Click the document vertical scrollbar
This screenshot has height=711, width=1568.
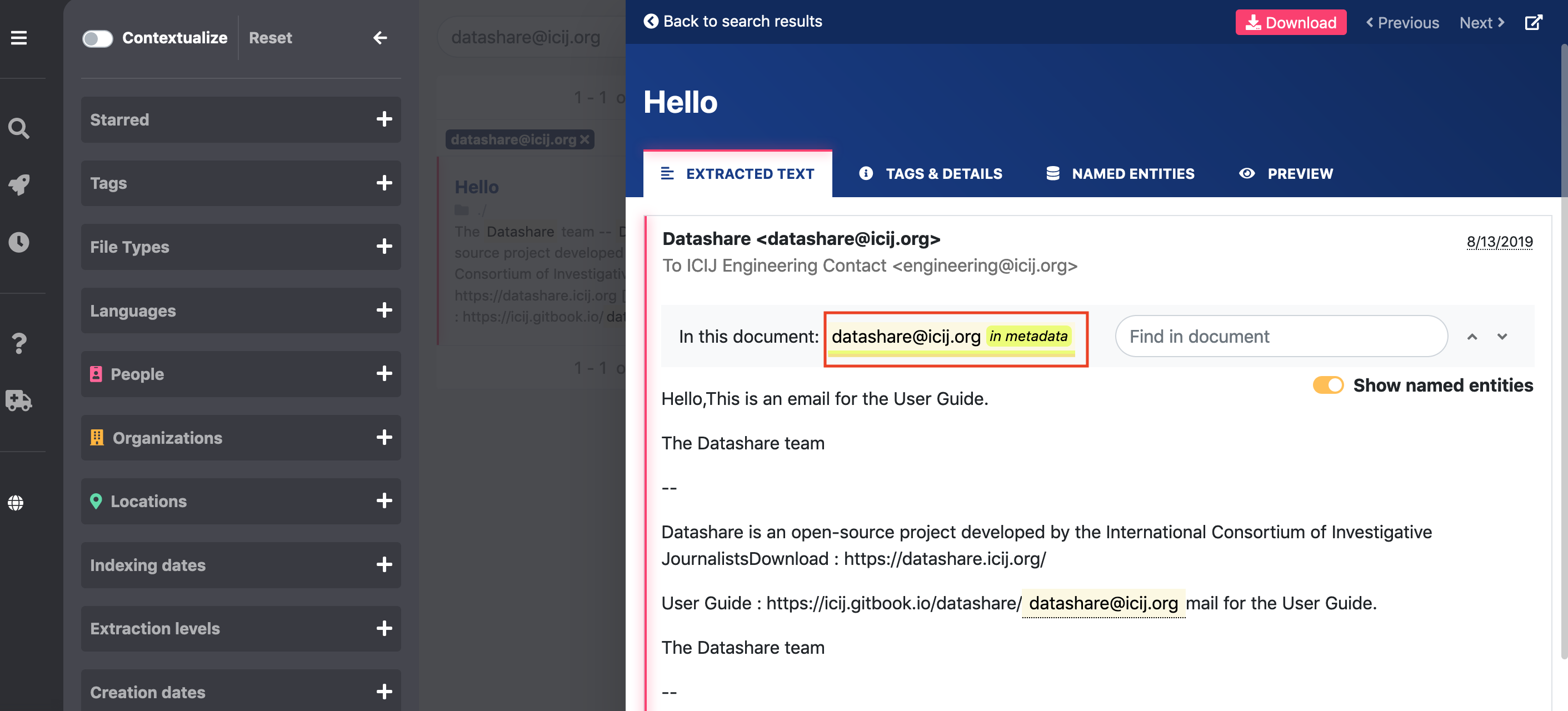coord(1564,350)
